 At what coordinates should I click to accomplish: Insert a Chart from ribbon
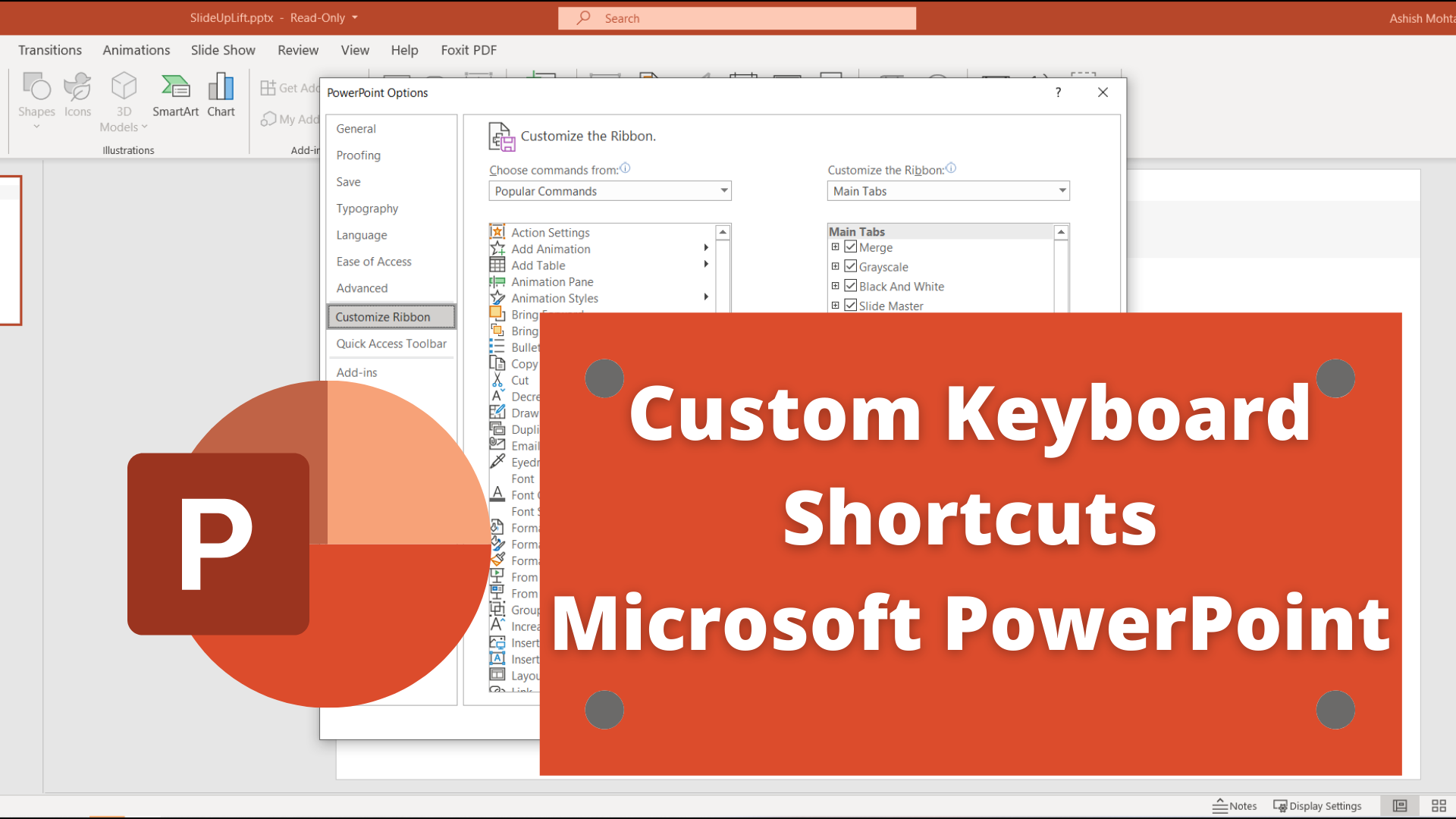click(x=221, y=95)
